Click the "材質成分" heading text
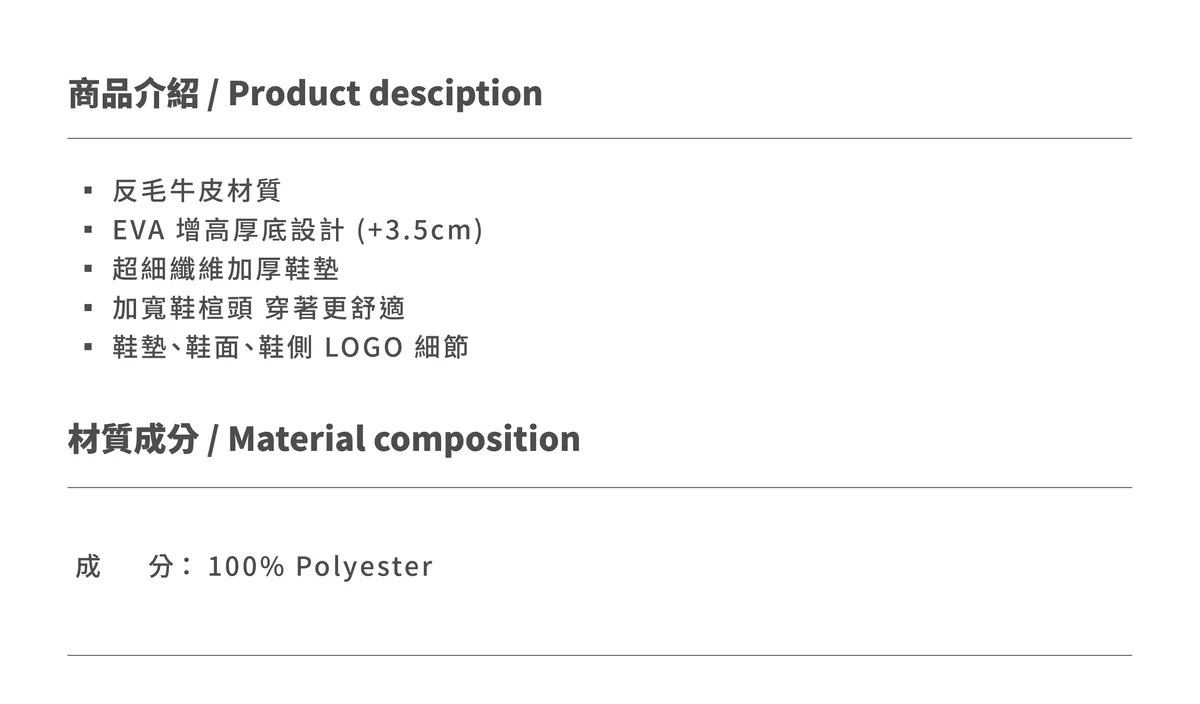1200x704 pixels. (133, 439)
